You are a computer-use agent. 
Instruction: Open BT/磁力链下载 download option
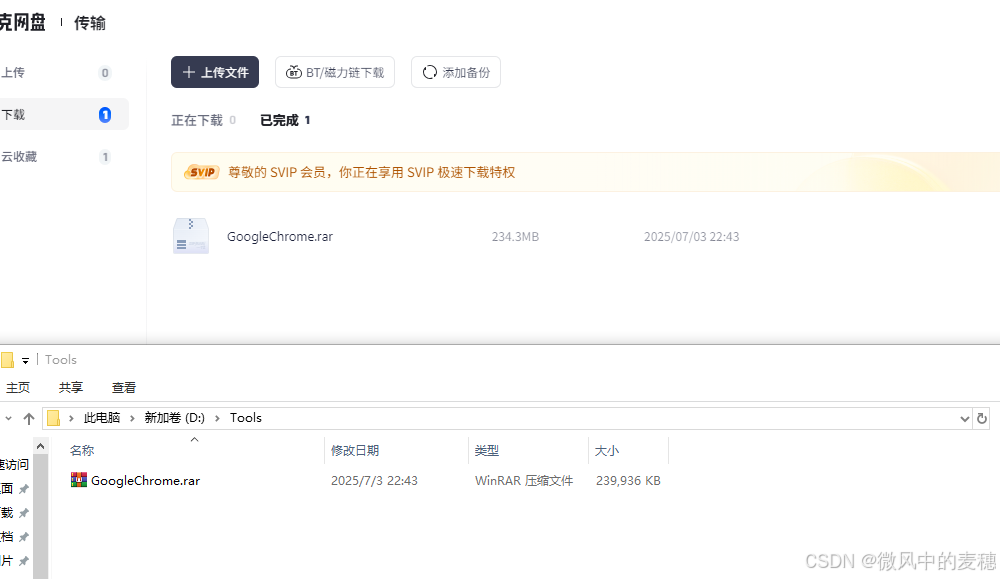[335, 72]
